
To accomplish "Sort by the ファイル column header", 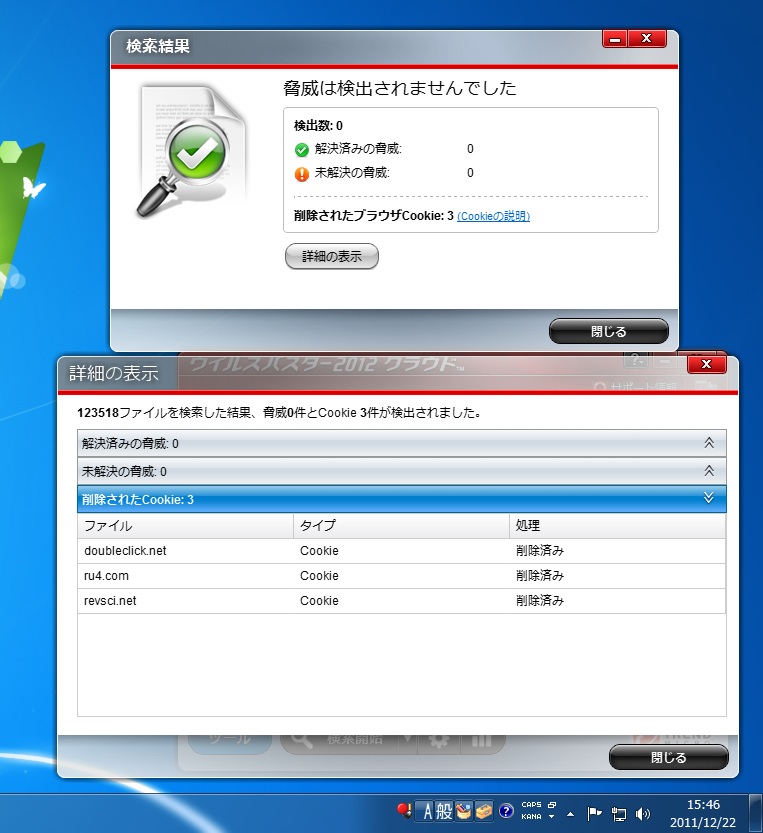I will click(185, 526).
